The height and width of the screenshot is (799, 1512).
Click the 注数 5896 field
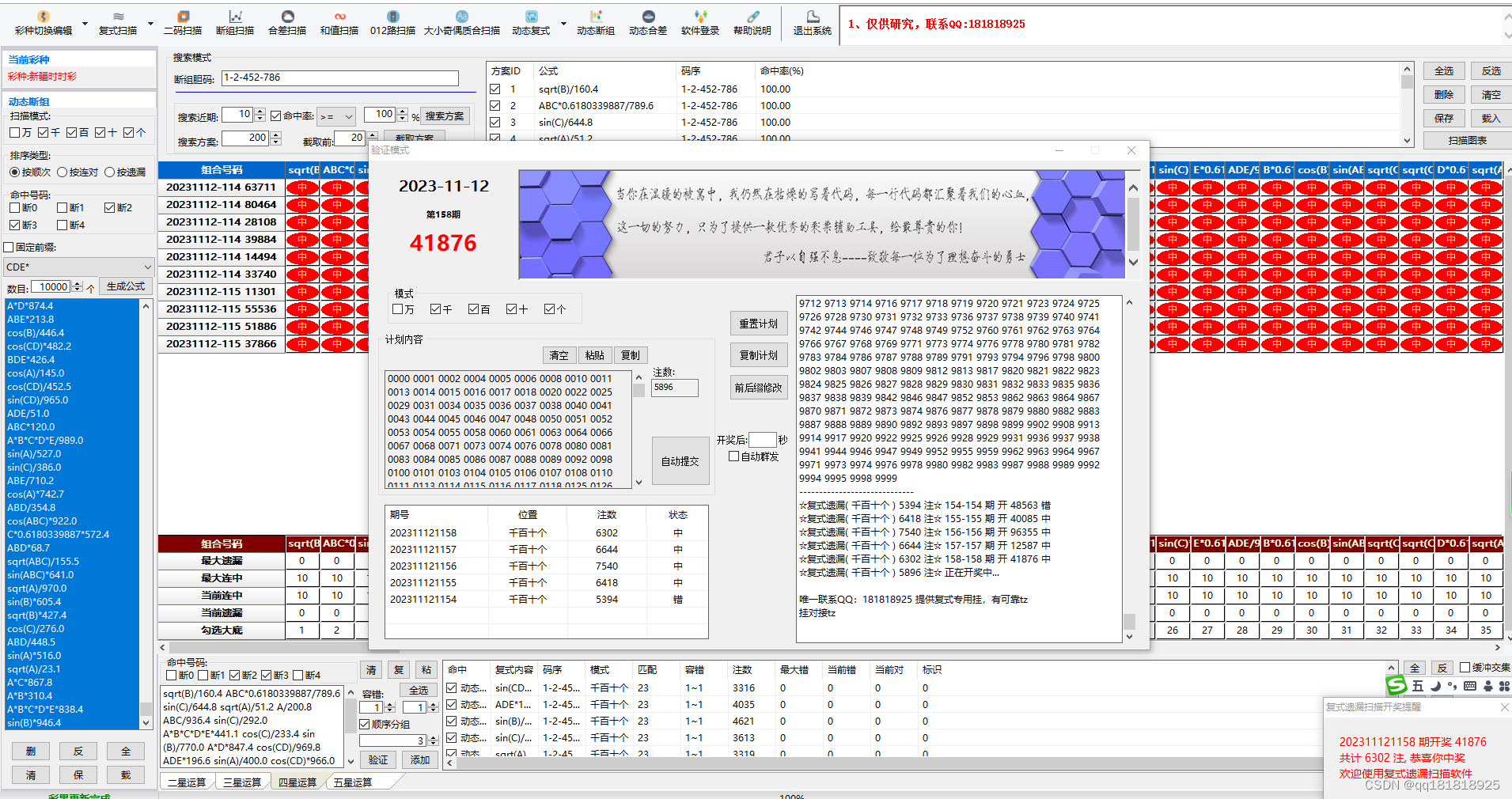coord(675,388)
